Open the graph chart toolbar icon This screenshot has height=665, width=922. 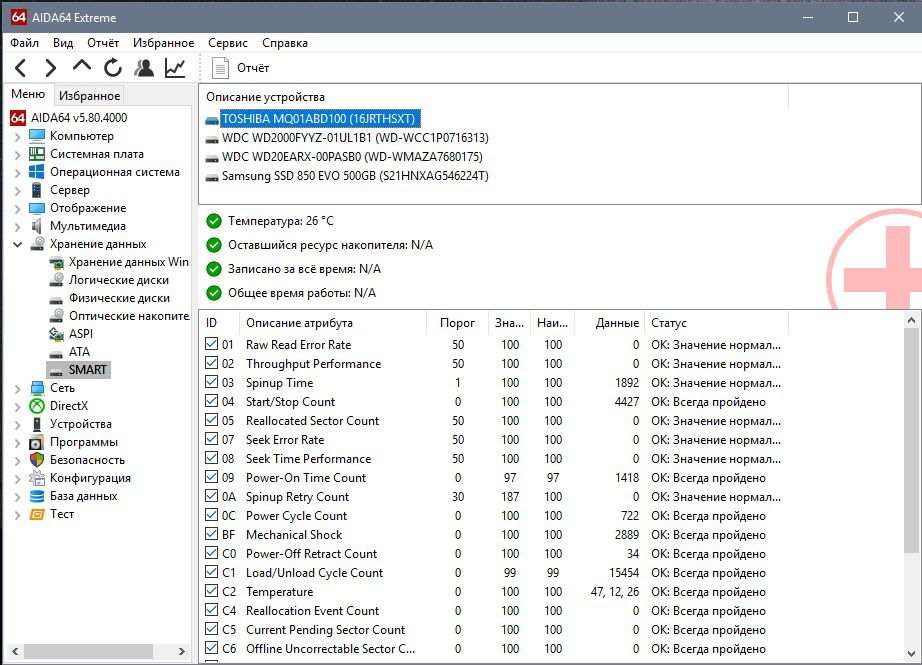coord(175,68)
